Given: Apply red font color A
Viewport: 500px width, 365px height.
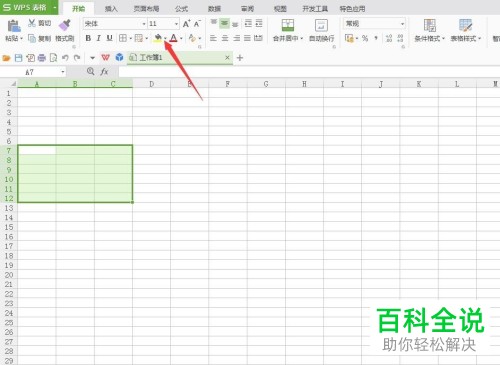Looking at the screenshot, I should pyautogui.click(x=173, y=38).
